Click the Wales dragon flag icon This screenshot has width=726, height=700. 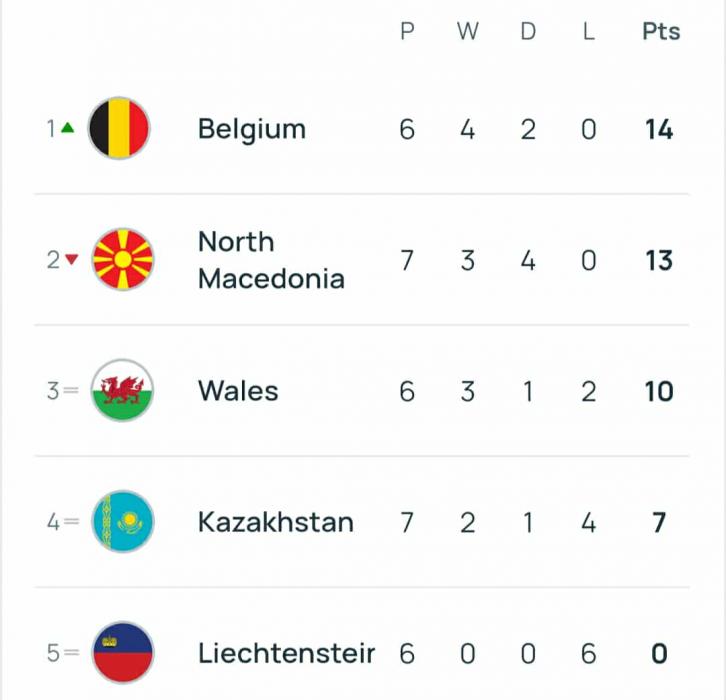coord(123,391)
